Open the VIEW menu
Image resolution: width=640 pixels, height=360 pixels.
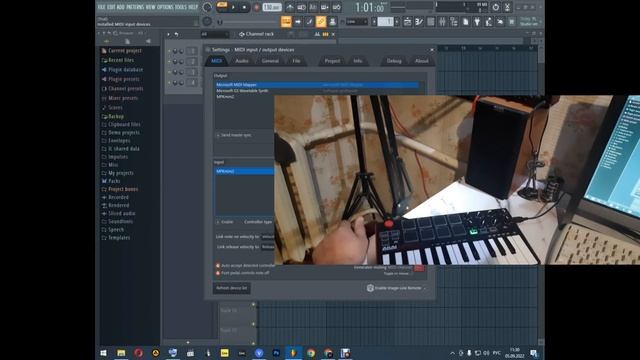pyautogui.click(x=150, y=7)
